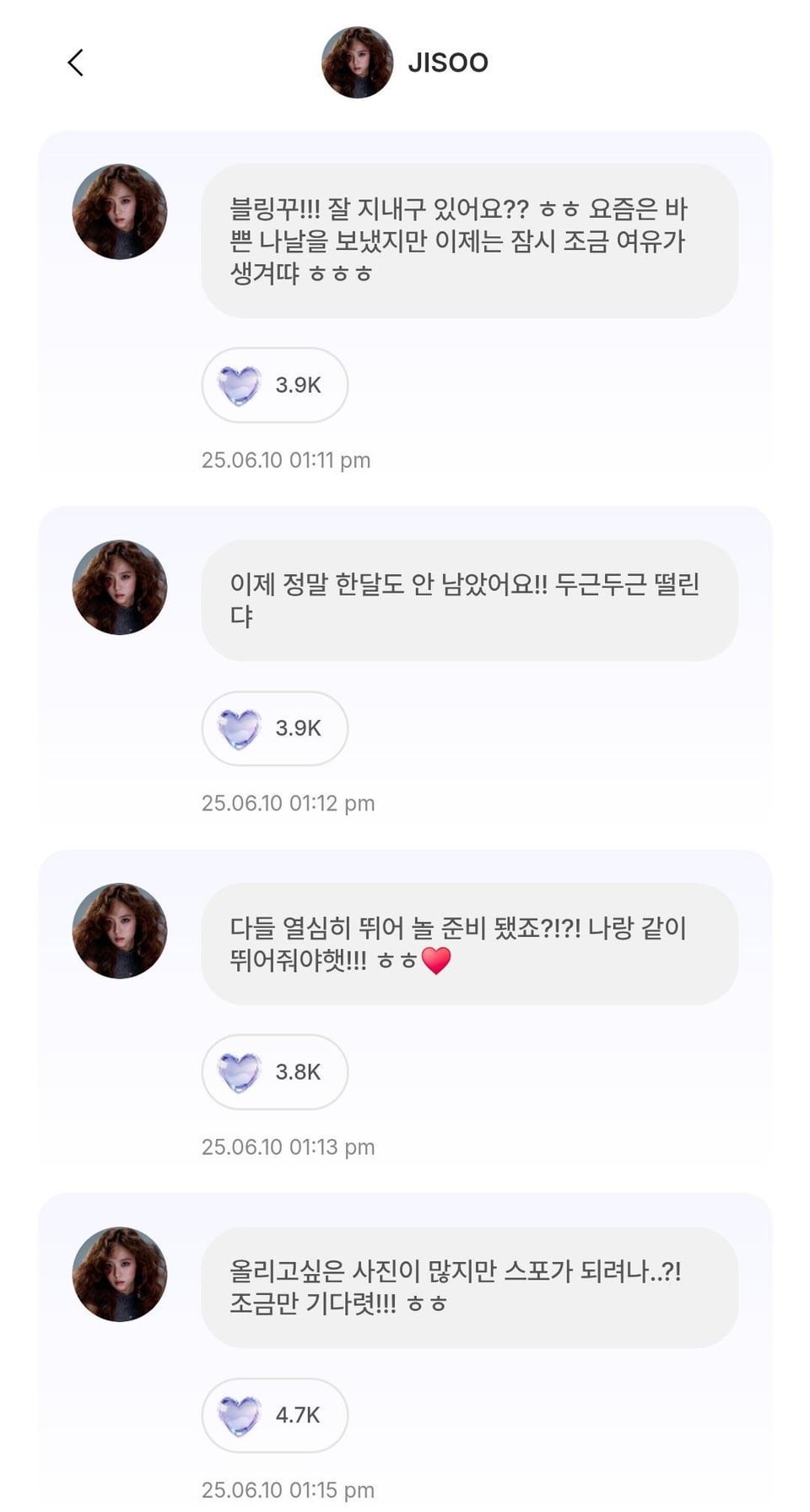
Task: Tap the heart icon showing 4.7K likes
Action: [x=239, y=1417]
